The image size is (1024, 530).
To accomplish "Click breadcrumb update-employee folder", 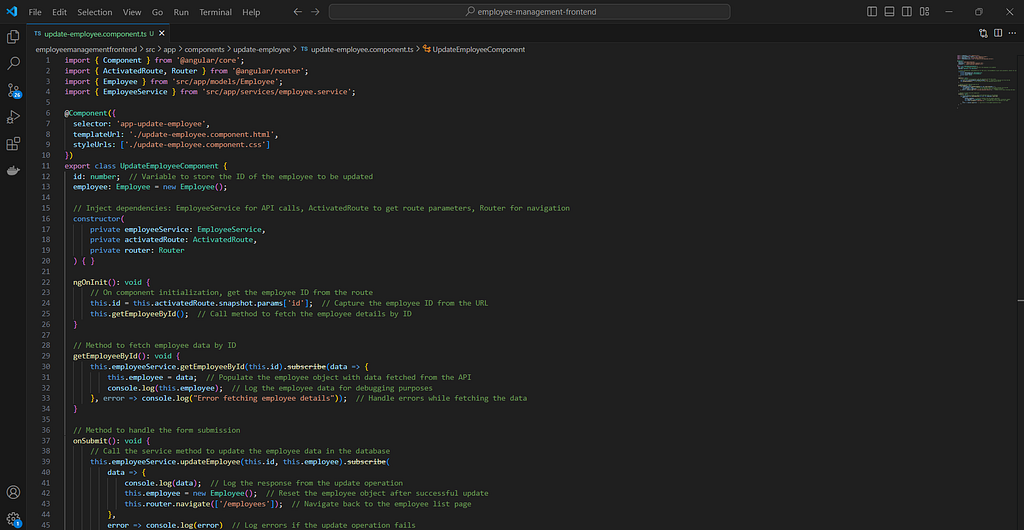I will click(261, 49).
